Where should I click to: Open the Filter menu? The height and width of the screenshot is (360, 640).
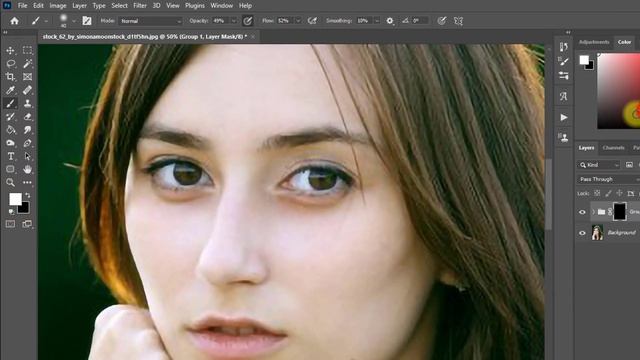(x=140, y=6)
